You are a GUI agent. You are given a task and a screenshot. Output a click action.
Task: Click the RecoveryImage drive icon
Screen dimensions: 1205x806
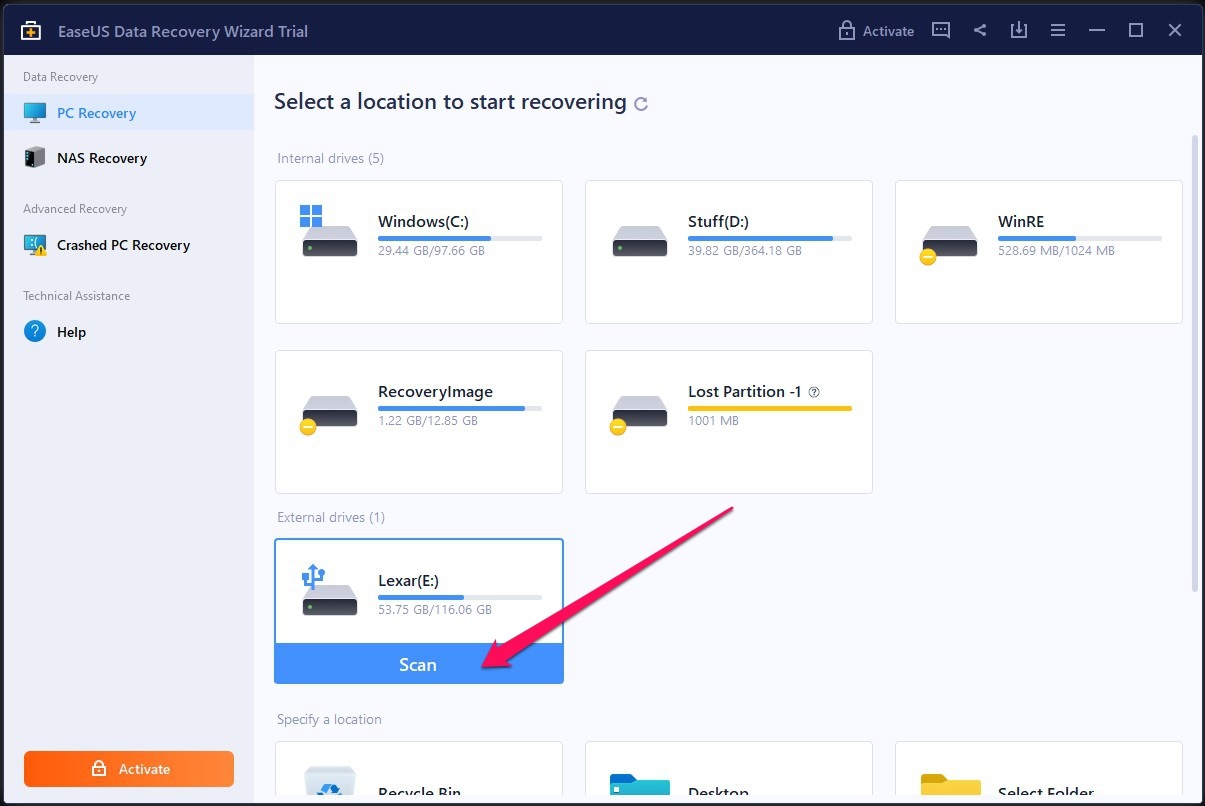329,413
